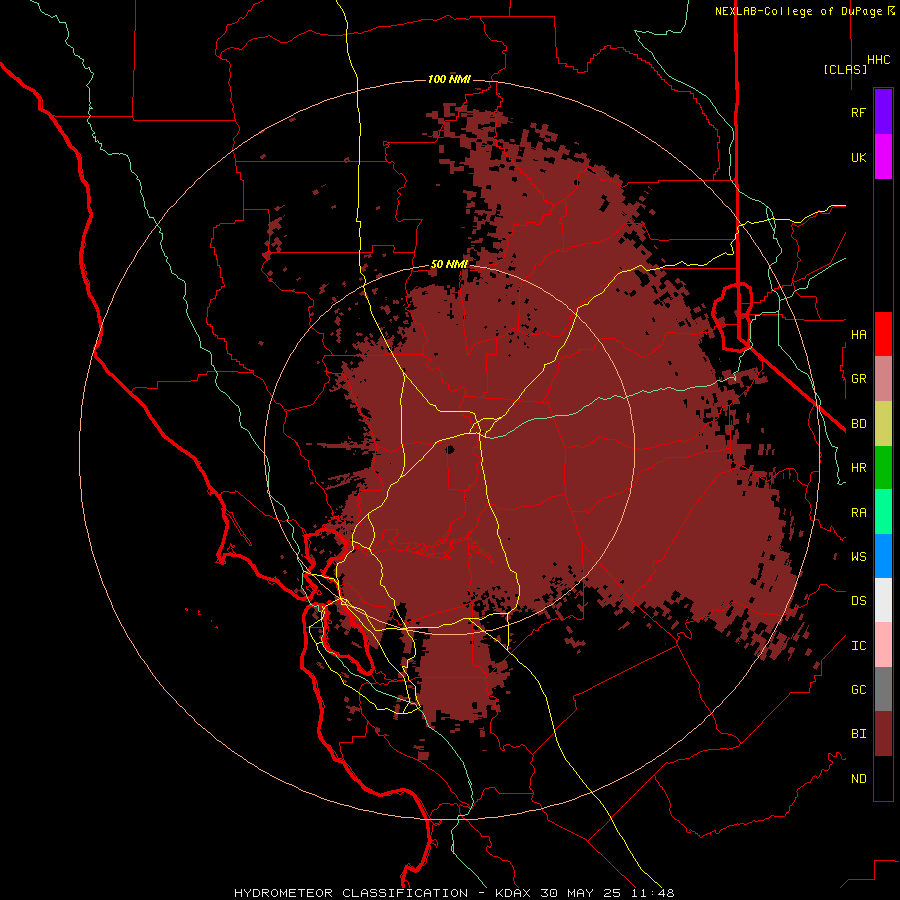Click the GC legend label
Viewport: 900px width, 900px height.
click(858, 690)
